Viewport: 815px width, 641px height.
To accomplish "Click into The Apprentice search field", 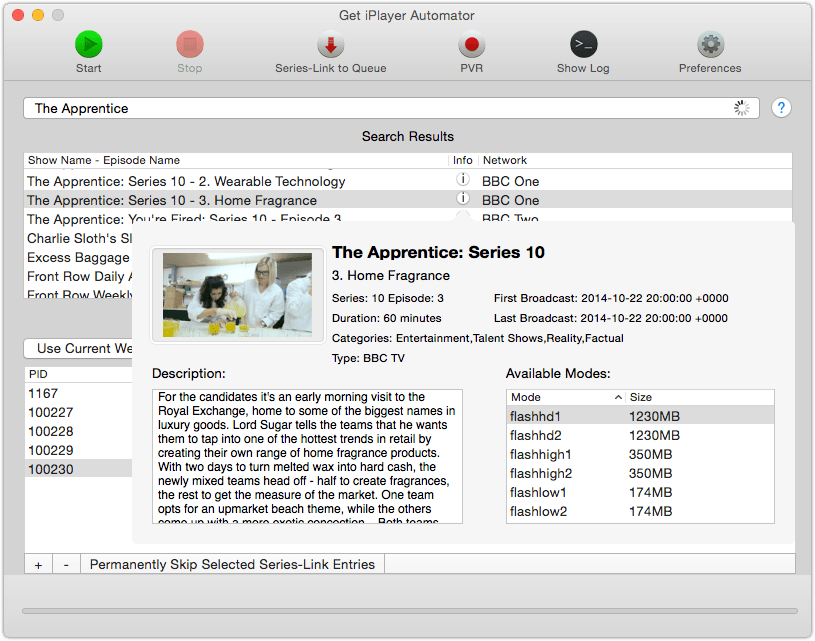I will 391,108.
